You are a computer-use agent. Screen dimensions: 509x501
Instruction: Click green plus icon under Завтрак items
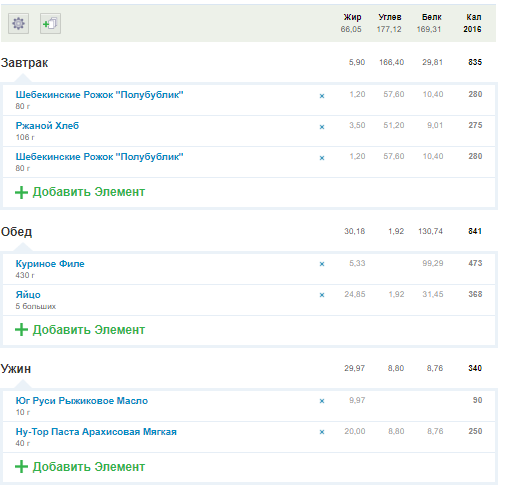click(21, 192)
